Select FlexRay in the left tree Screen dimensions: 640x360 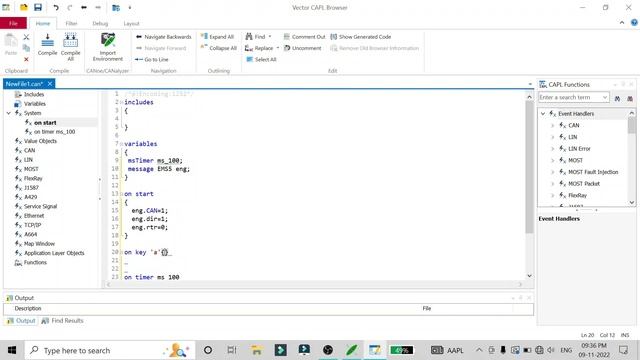[33, 178]
